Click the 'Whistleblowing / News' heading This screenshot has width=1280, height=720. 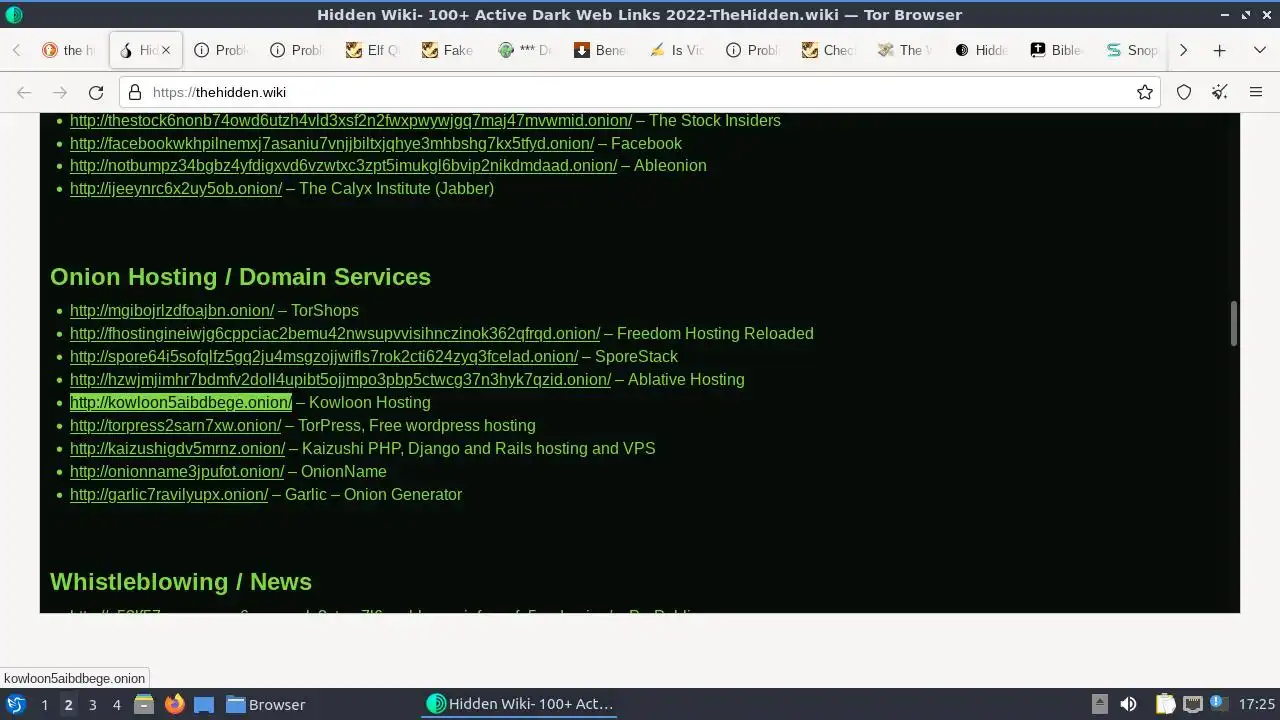tap(181, 582)
